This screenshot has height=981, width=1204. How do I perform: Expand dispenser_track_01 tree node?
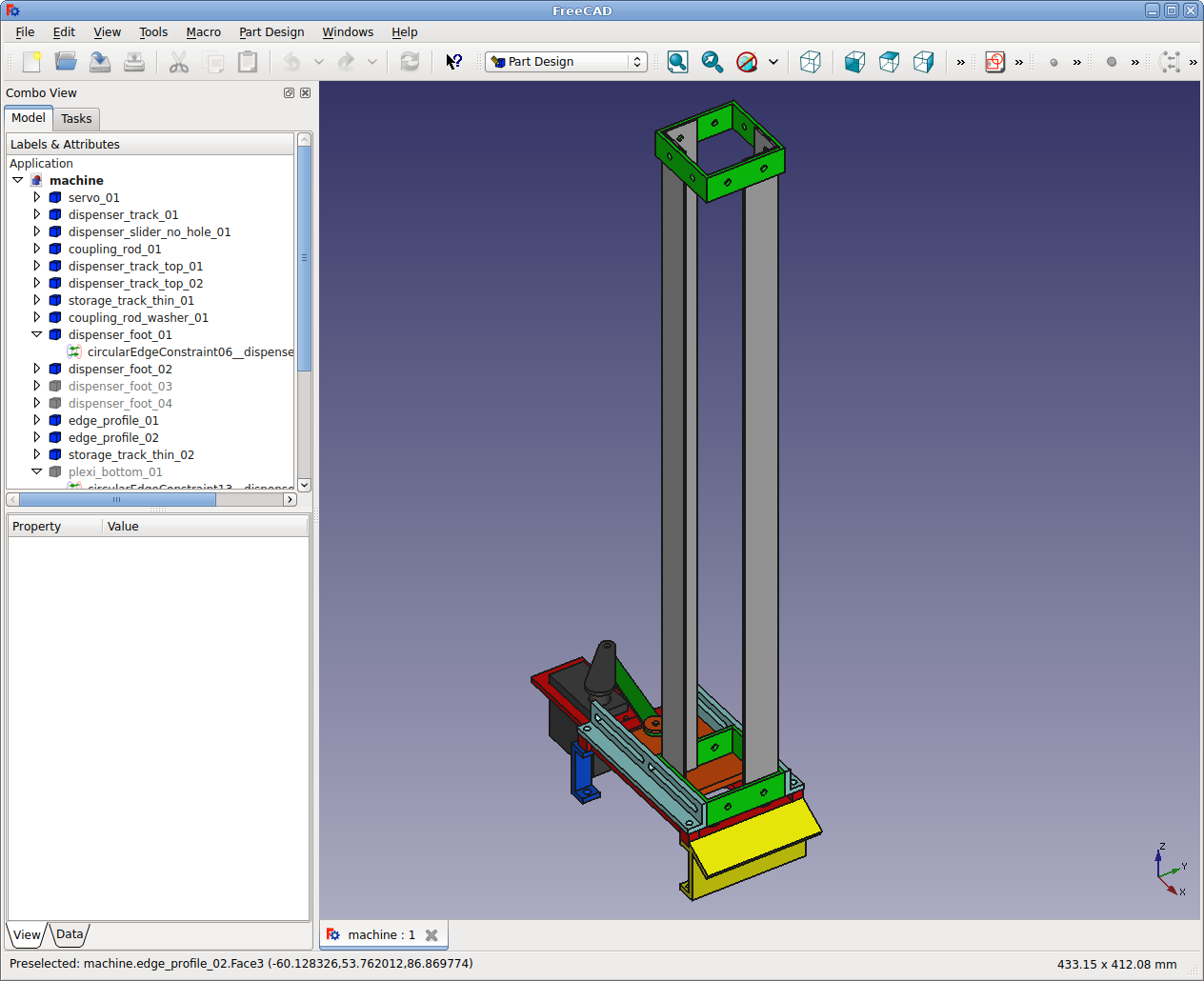click(x=37, y=214)
